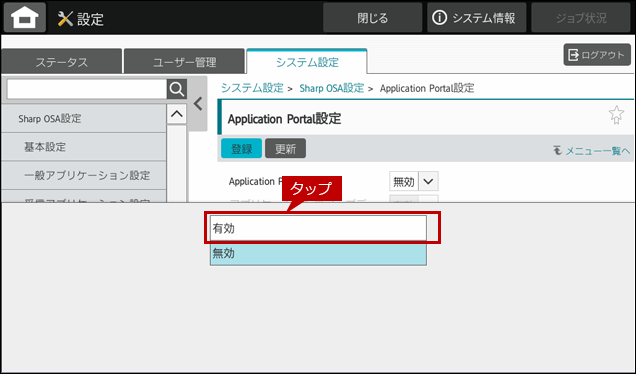Click システム設定 breadcrumb link

tap(252, 88)
